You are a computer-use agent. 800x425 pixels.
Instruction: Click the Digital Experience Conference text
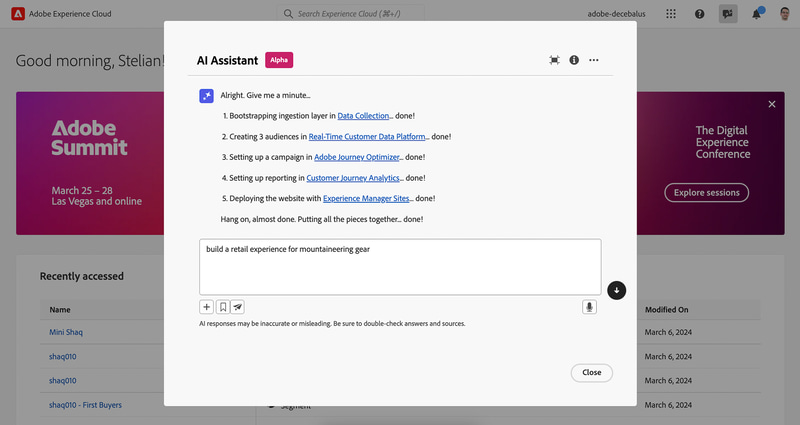click(722, 142)
